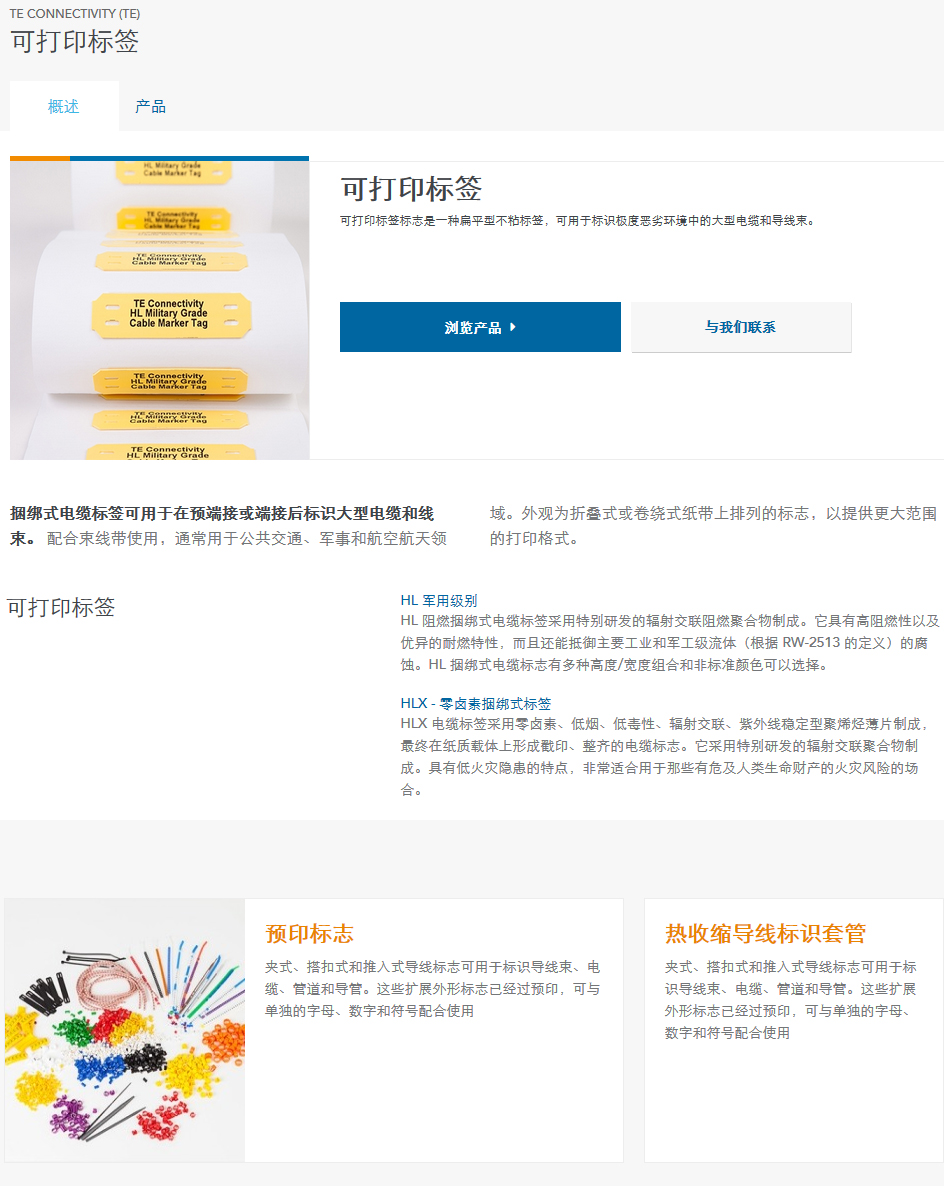The width and height of the screenshot is (944, 1186).
Task: Click the 可打印标签 hero heading beside image
Action: 411,188
